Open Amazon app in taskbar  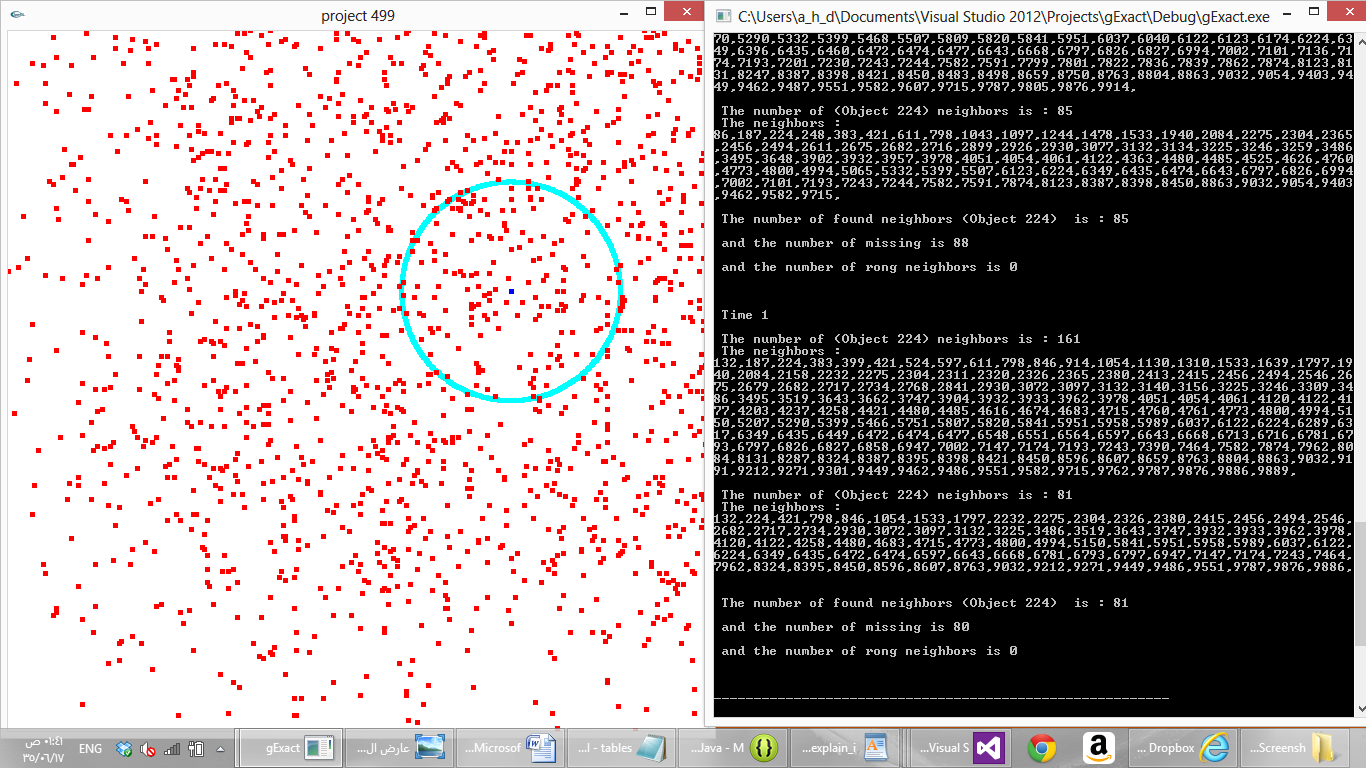[x=1098, y=747]
